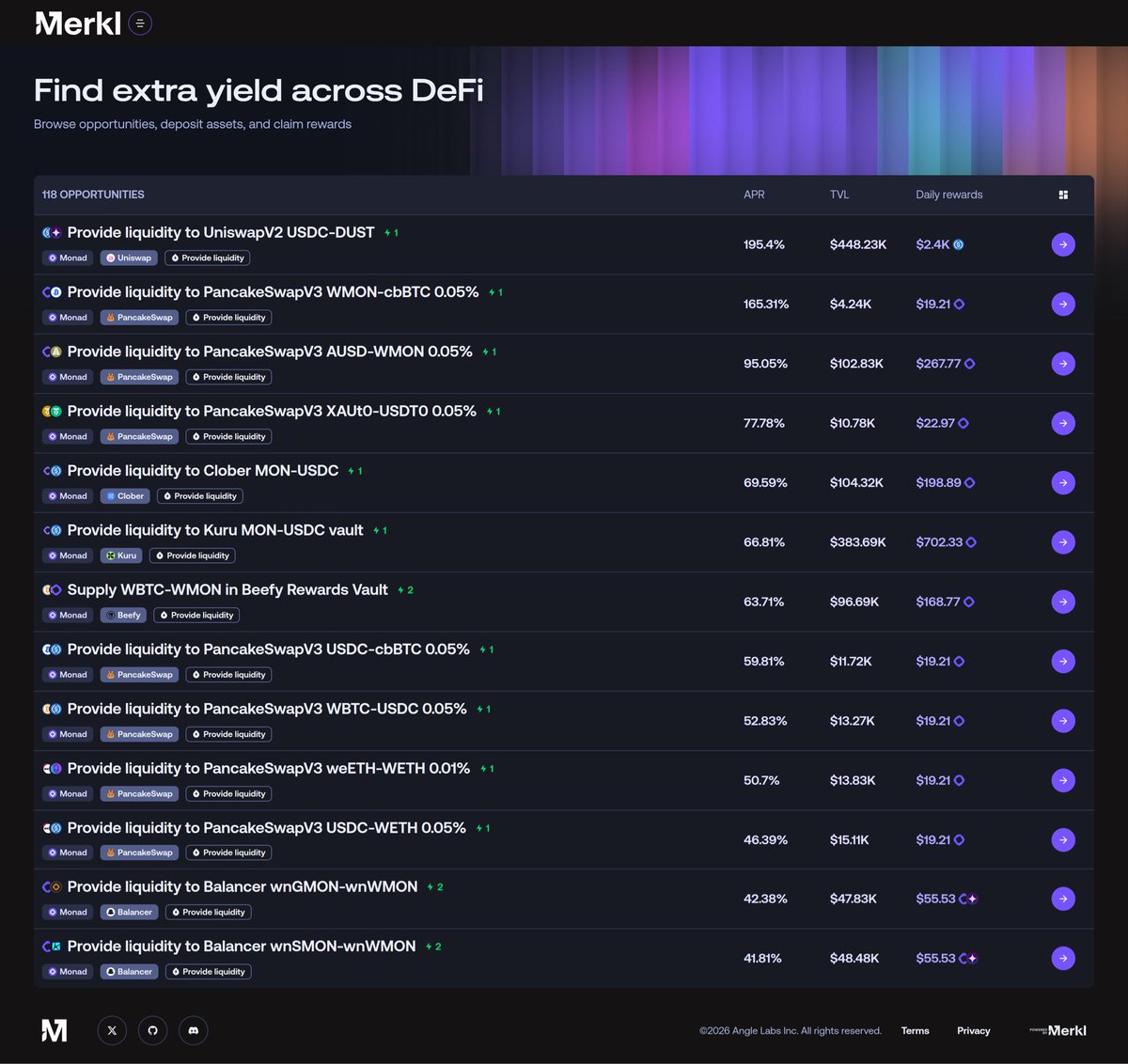Select PancakeSwap tag in WMON-cbBTC row
Screen dimensions: 1128x1064
tap(139, 318)
